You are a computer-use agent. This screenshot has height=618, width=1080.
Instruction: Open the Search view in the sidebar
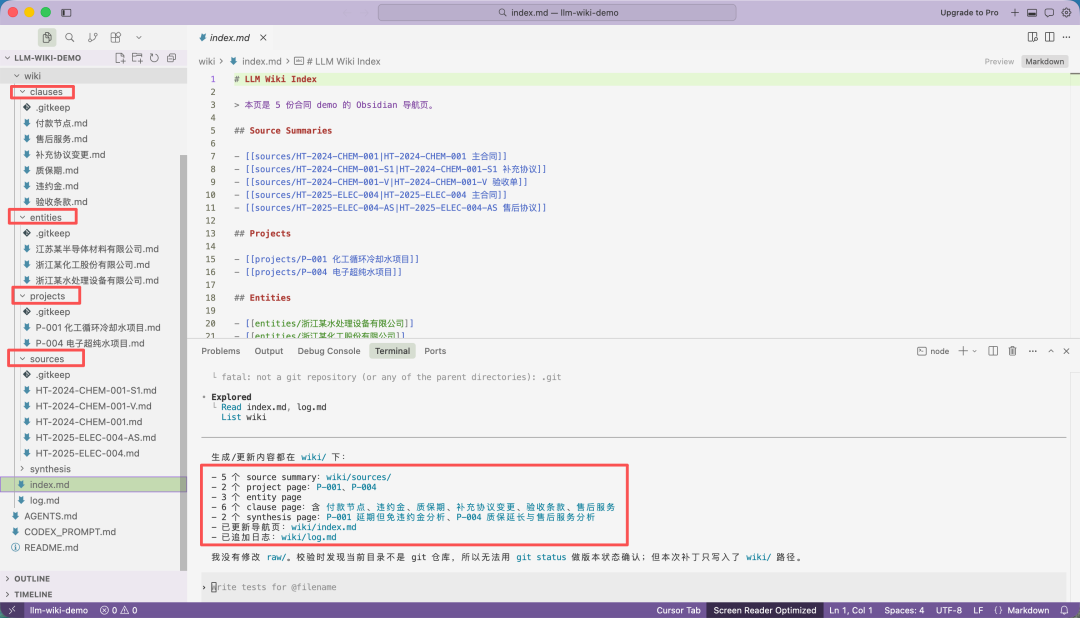click(70, 37)
